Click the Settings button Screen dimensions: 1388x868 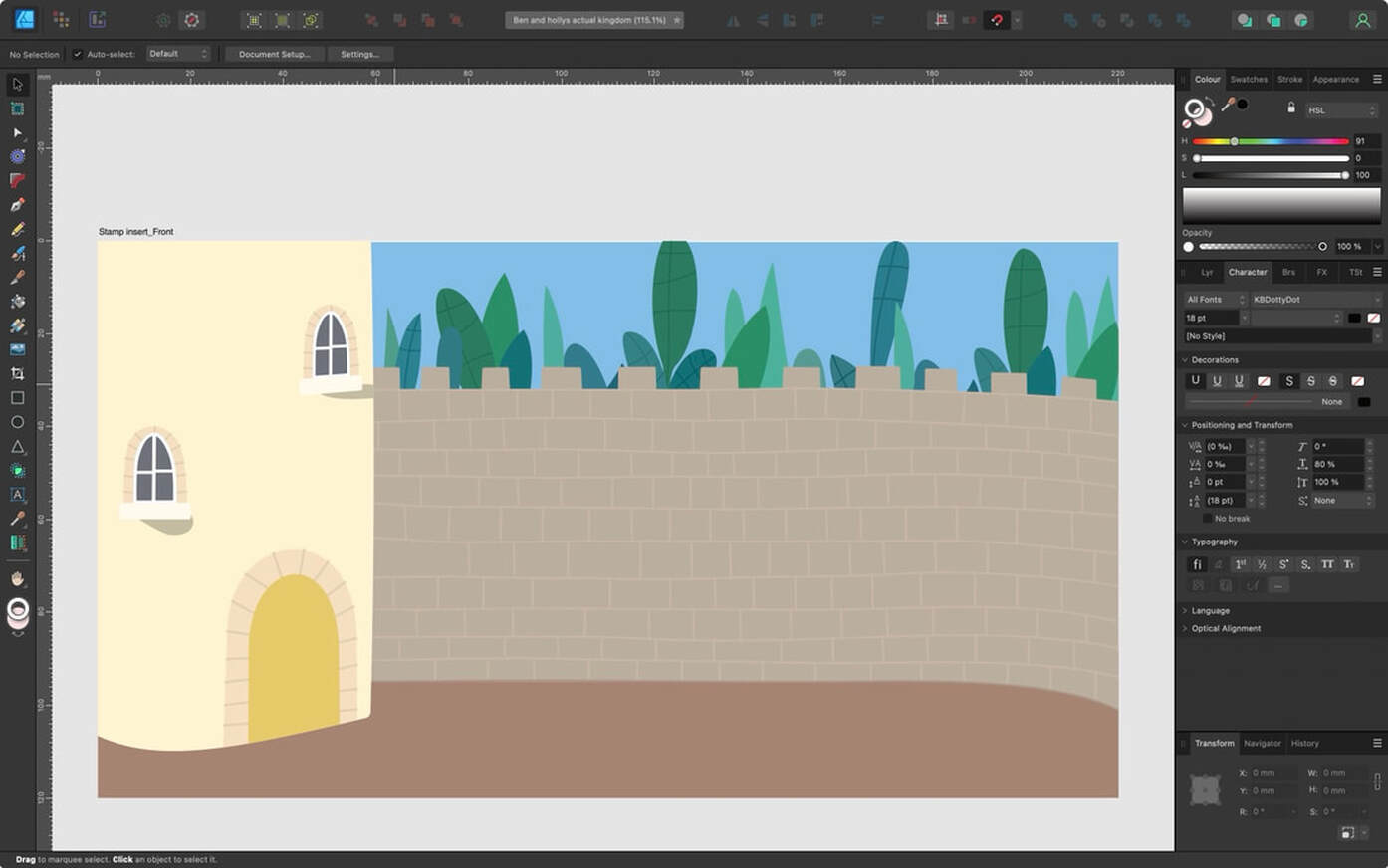[x=359, y=54]
